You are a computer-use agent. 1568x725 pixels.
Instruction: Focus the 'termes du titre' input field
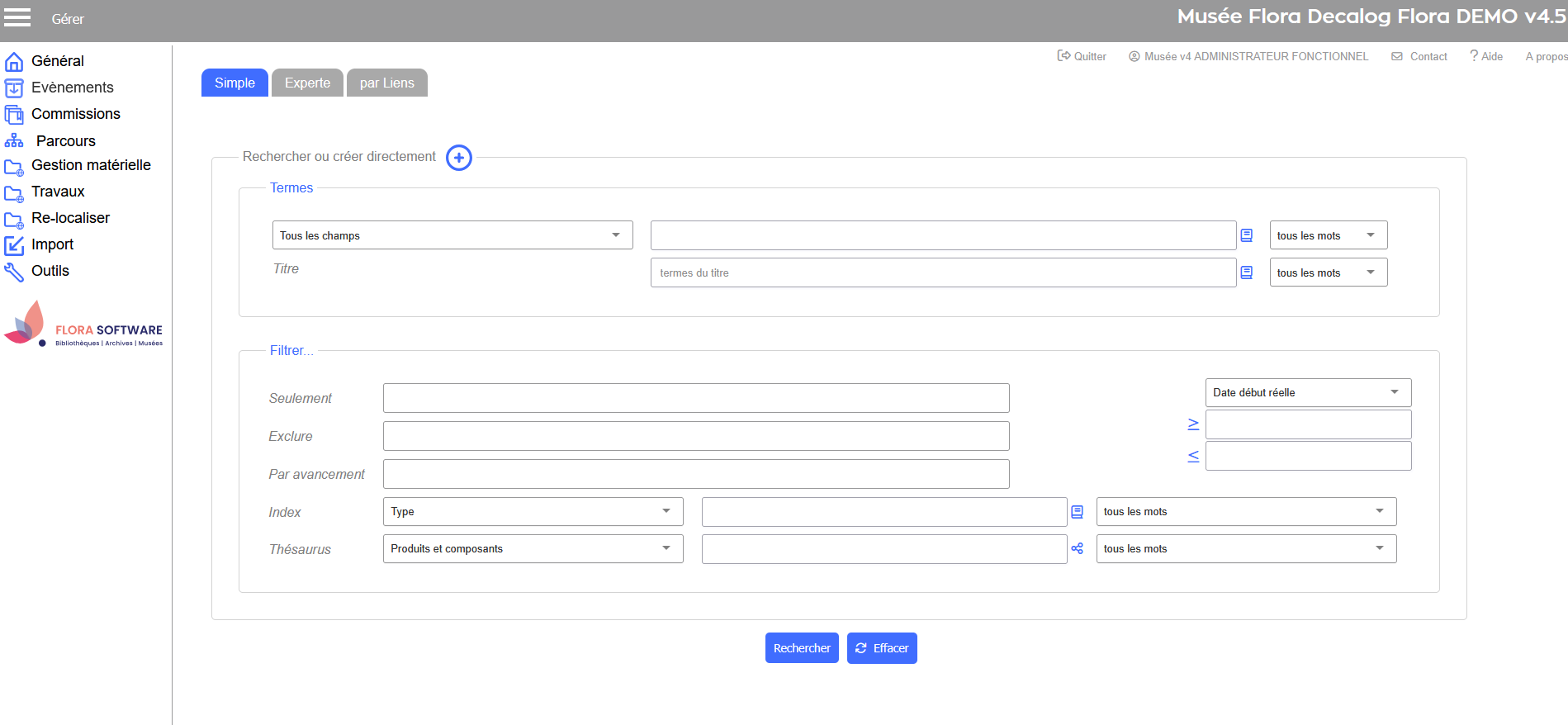[x=942, y=272]
